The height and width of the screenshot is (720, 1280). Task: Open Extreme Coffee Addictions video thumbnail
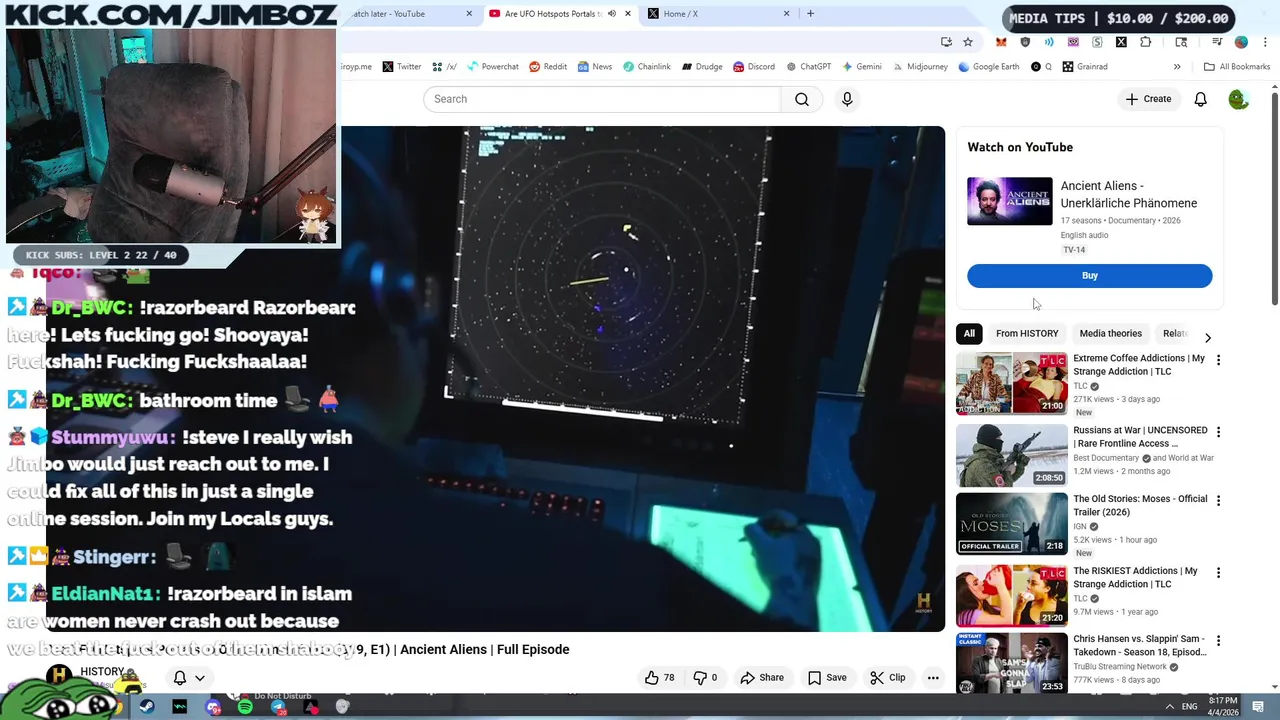(1011, 383)
